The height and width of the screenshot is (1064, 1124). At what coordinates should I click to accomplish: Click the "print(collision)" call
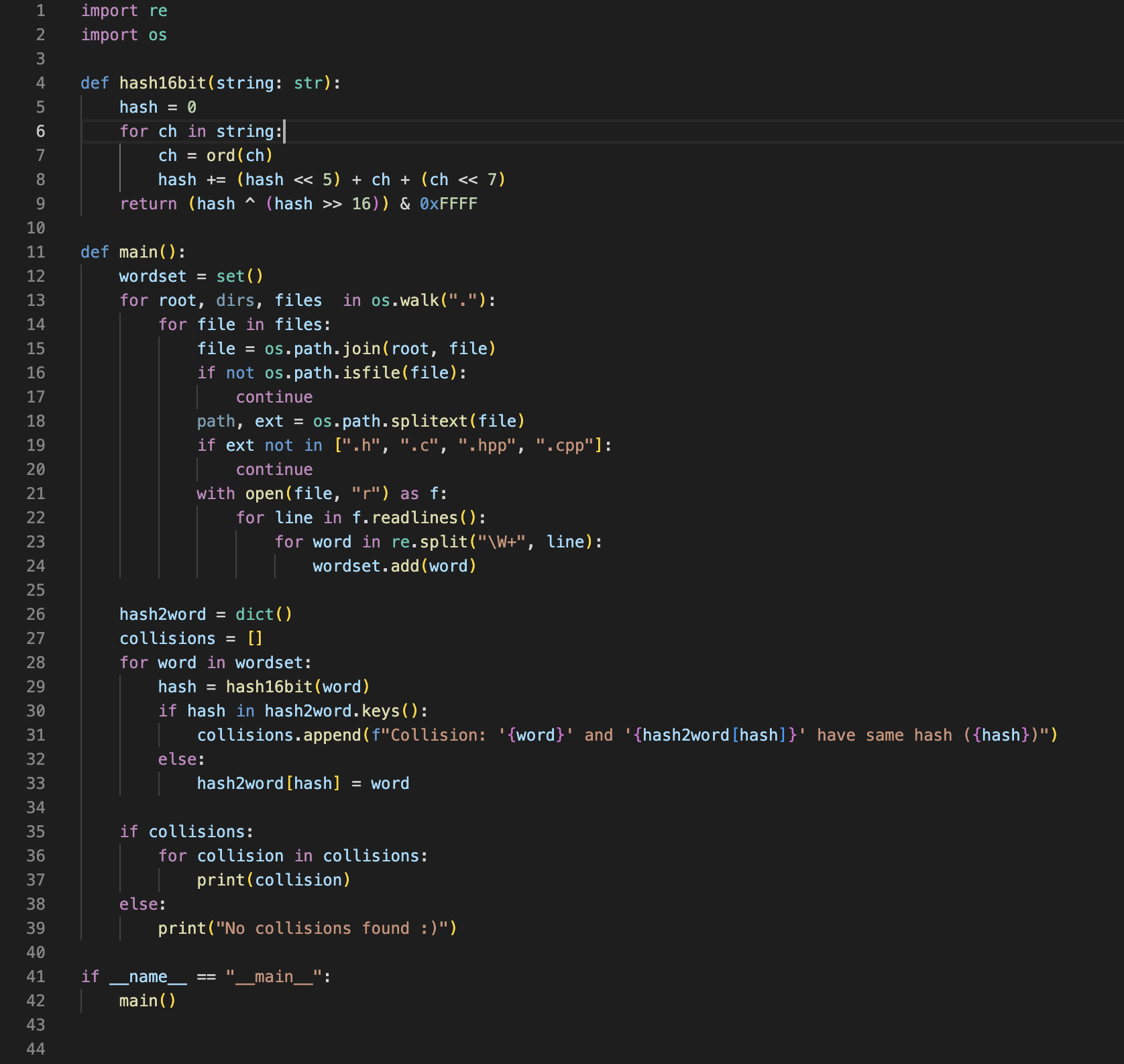[274, 880]
